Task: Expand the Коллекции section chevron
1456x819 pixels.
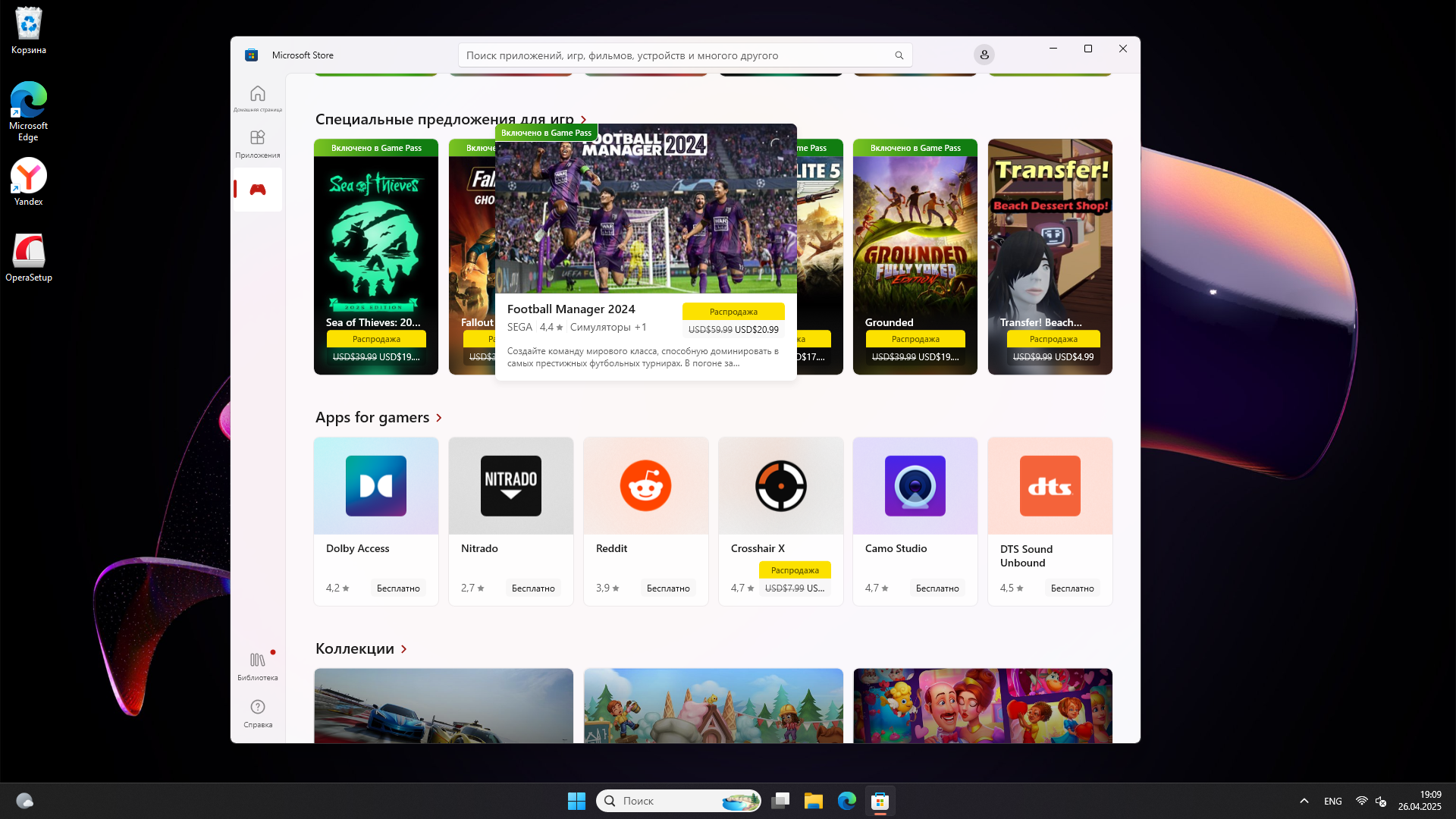Action: point(404,649)
